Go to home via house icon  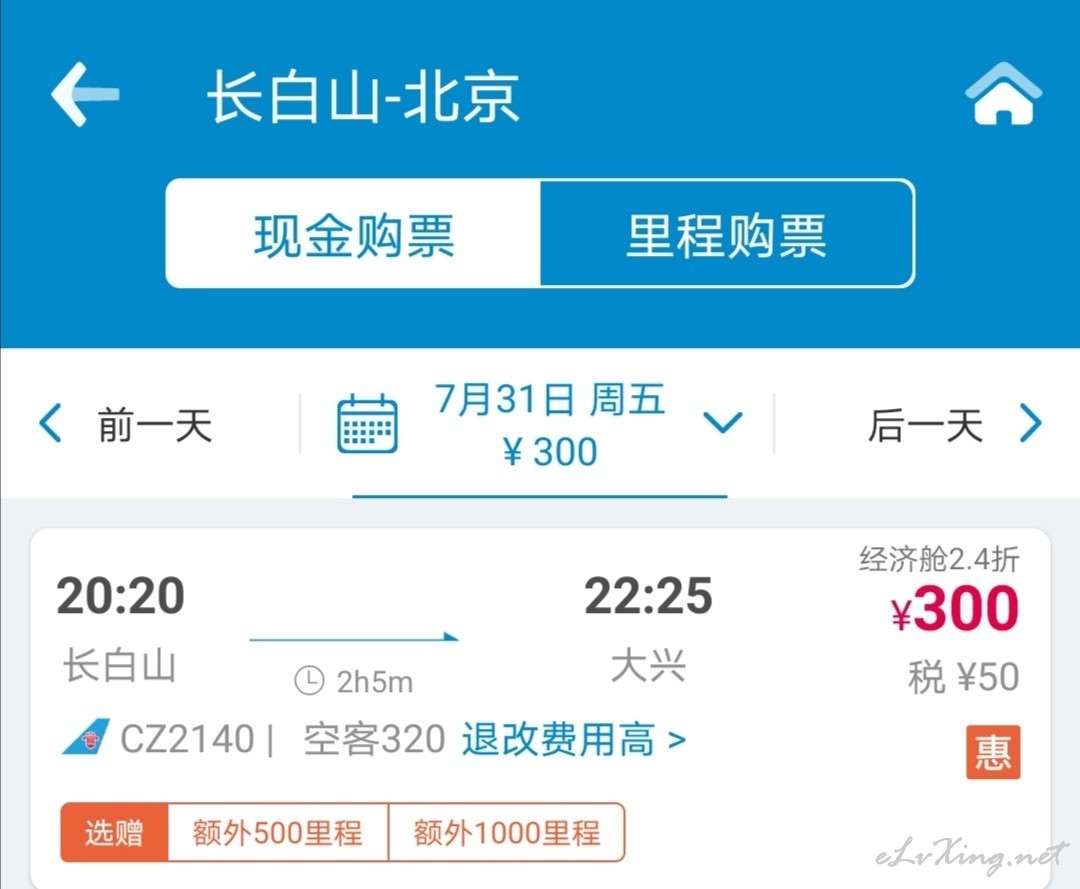pos(1003,94)
